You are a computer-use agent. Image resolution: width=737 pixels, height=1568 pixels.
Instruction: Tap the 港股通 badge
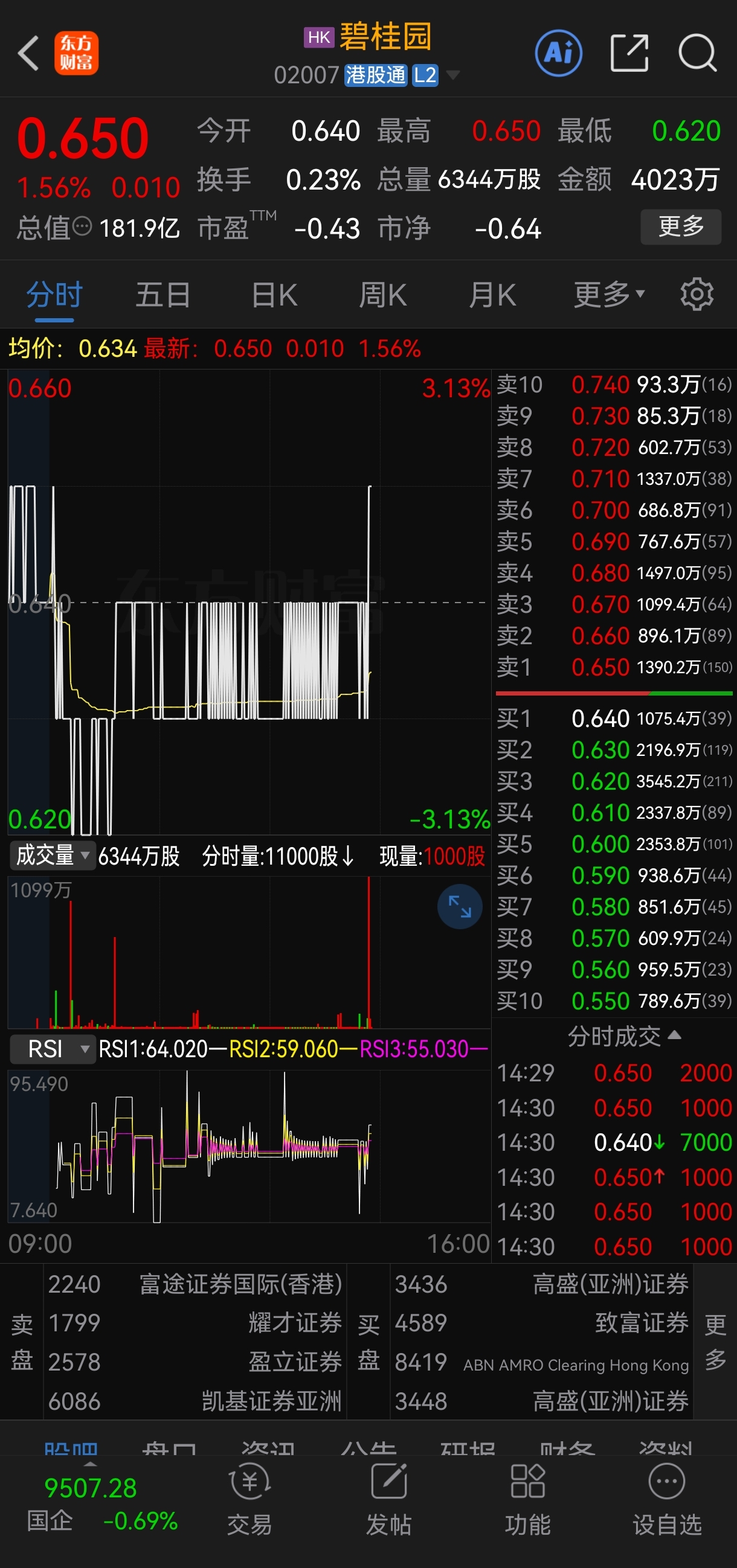375,75
